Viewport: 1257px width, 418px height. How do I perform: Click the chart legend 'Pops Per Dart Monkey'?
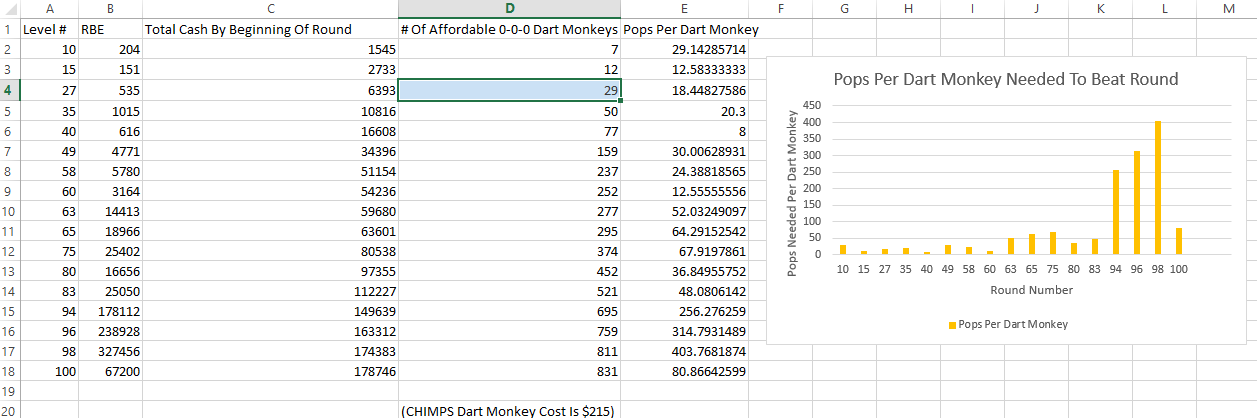pyautogui.click(x=1006, y=324)
